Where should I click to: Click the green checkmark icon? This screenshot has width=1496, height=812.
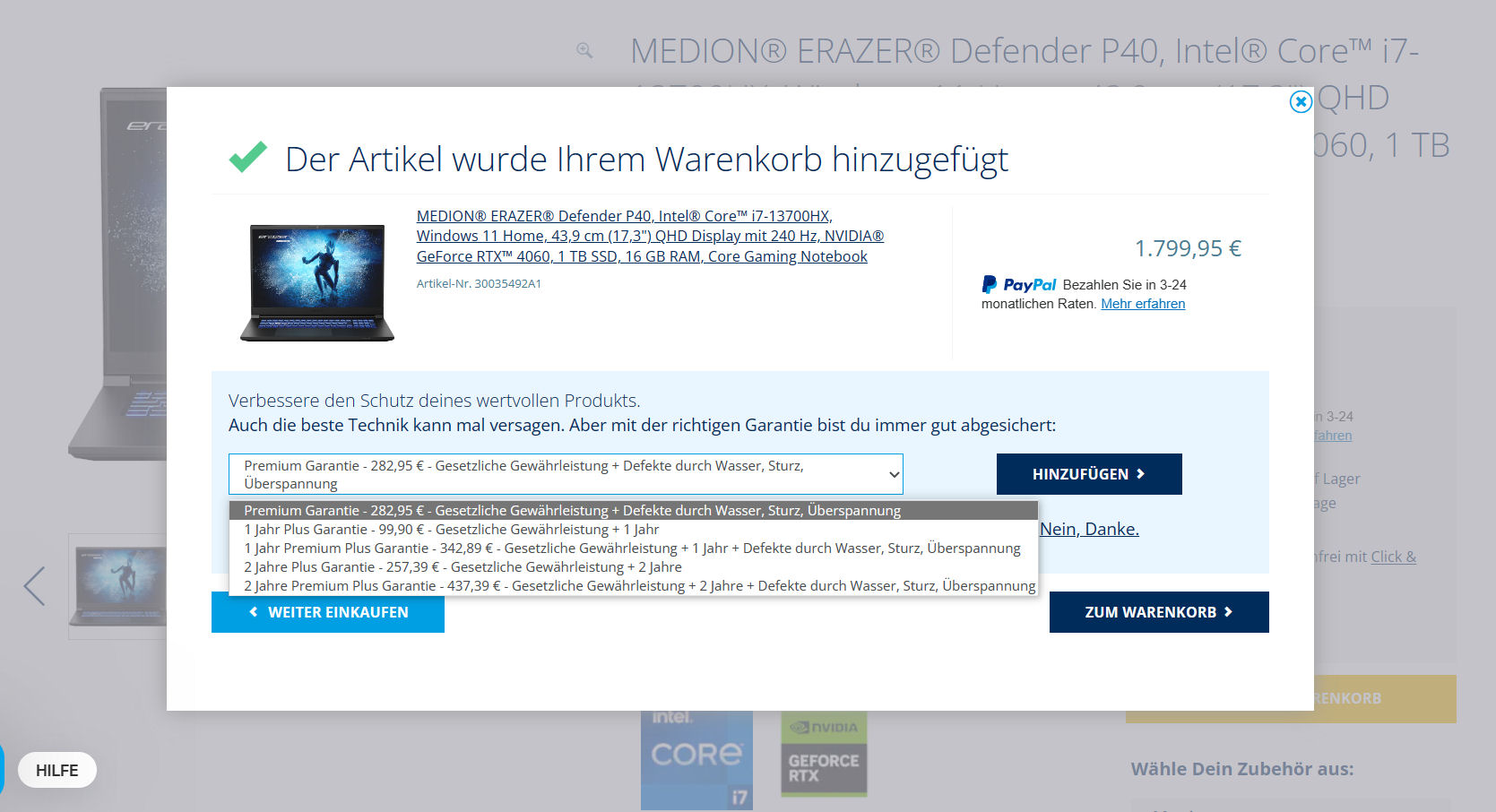(x=247, y=157)
